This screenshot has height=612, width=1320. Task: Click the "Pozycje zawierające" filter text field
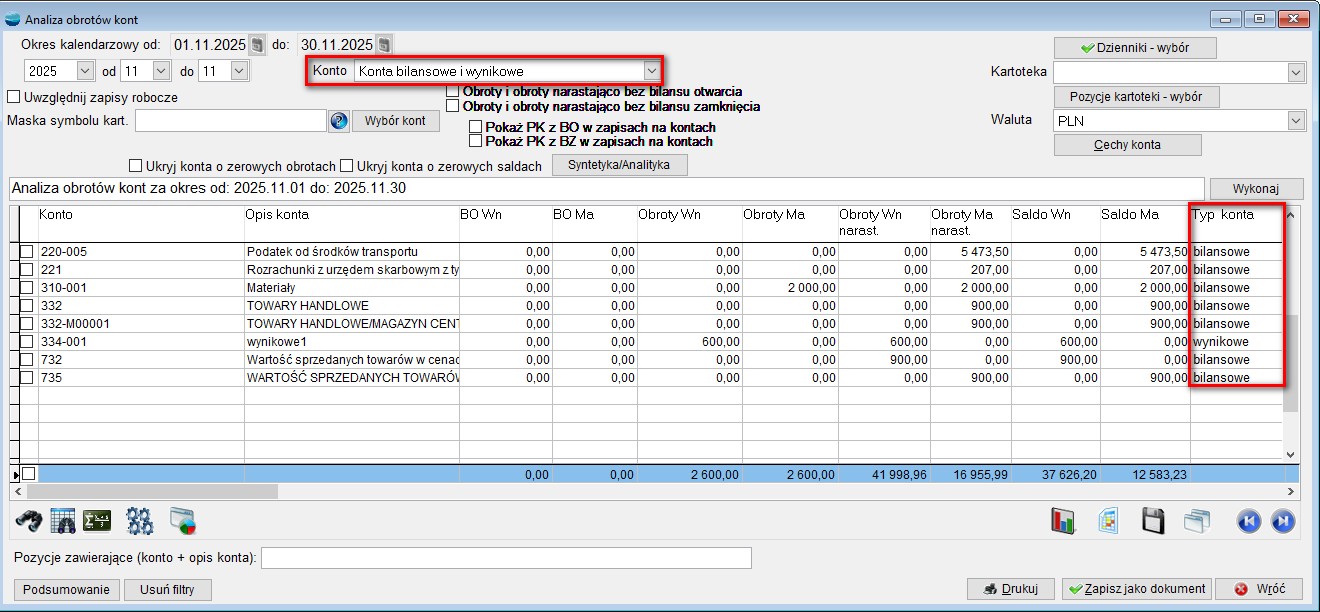(x=506, y=557)
